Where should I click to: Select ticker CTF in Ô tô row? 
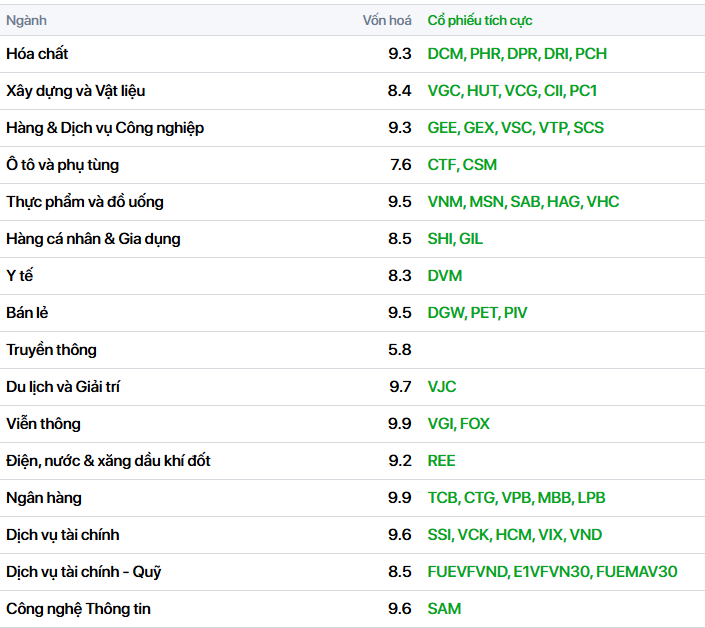coord(441,165)
